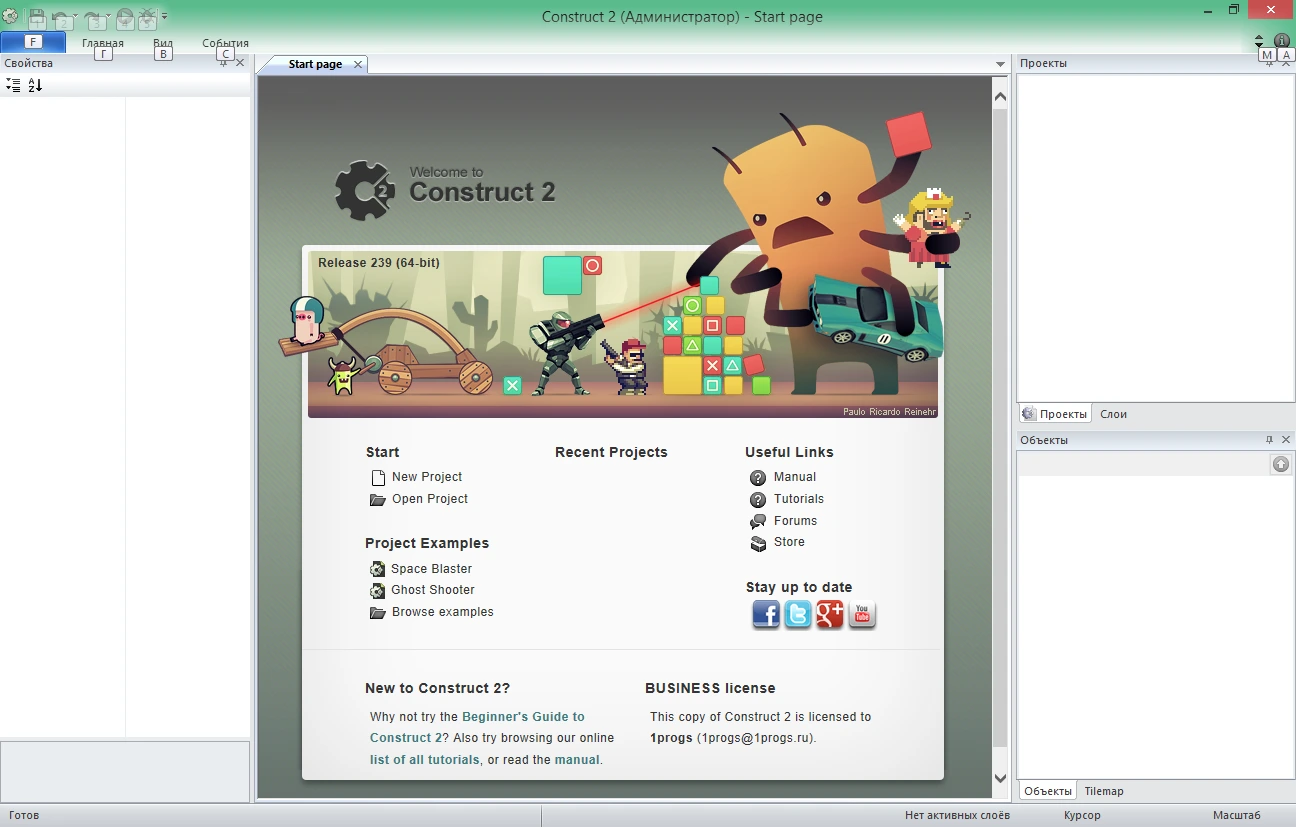Open the list of all tutorials link
The height and width of the screenshot is (827, 1296).
425,760
